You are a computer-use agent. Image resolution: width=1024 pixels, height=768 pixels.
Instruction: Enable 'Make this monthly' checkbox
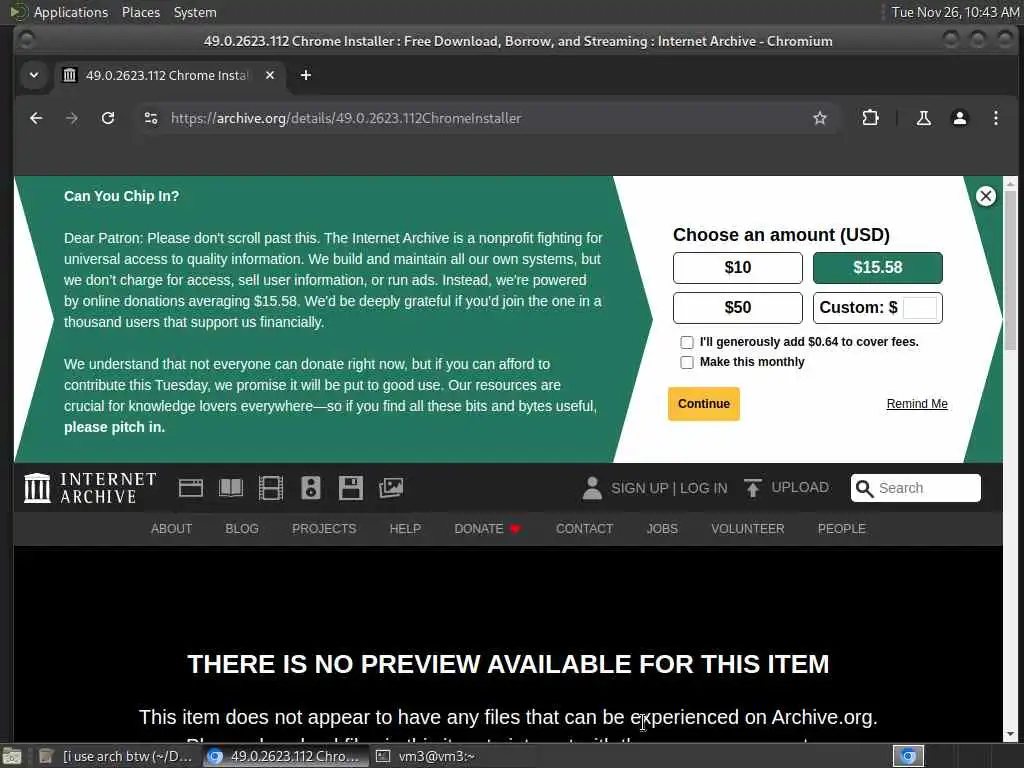pyautogui.click(x=686, y=362)
